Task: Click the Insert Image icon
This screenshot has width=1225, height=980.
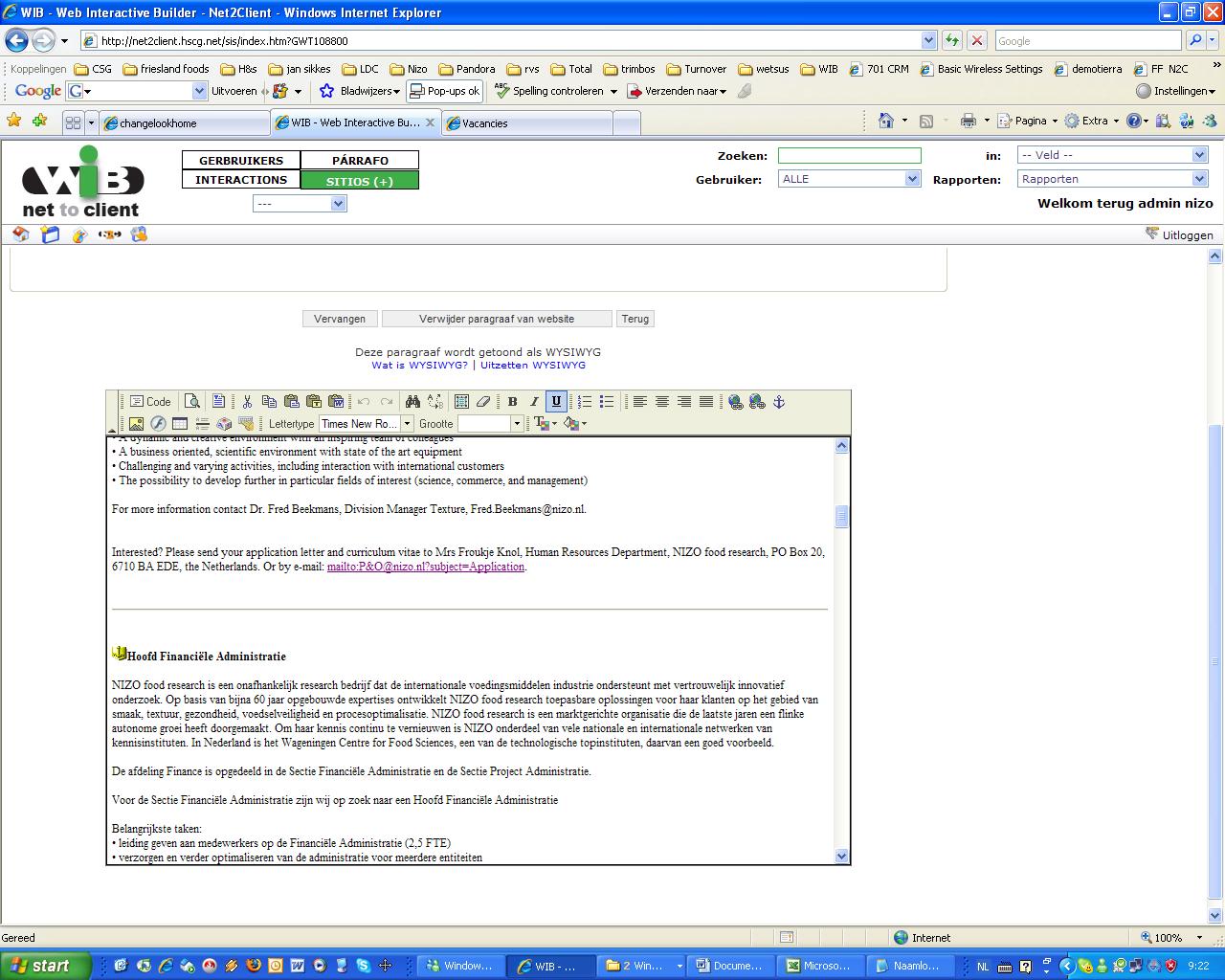Action: [136, 424]
